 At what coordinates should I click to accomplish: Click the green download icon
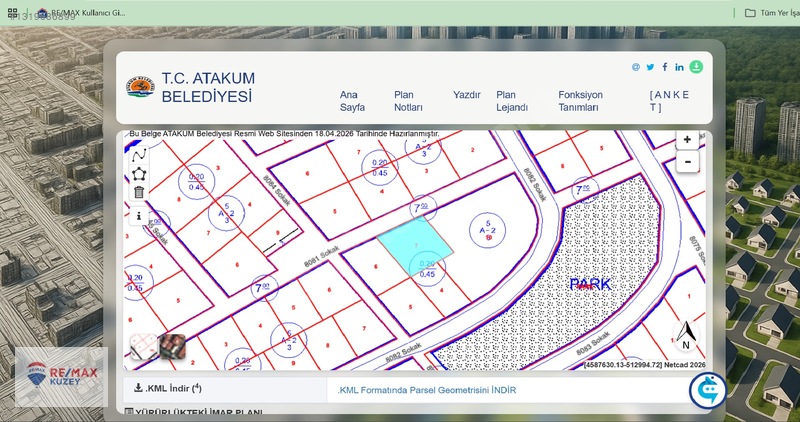pos(696,67)
